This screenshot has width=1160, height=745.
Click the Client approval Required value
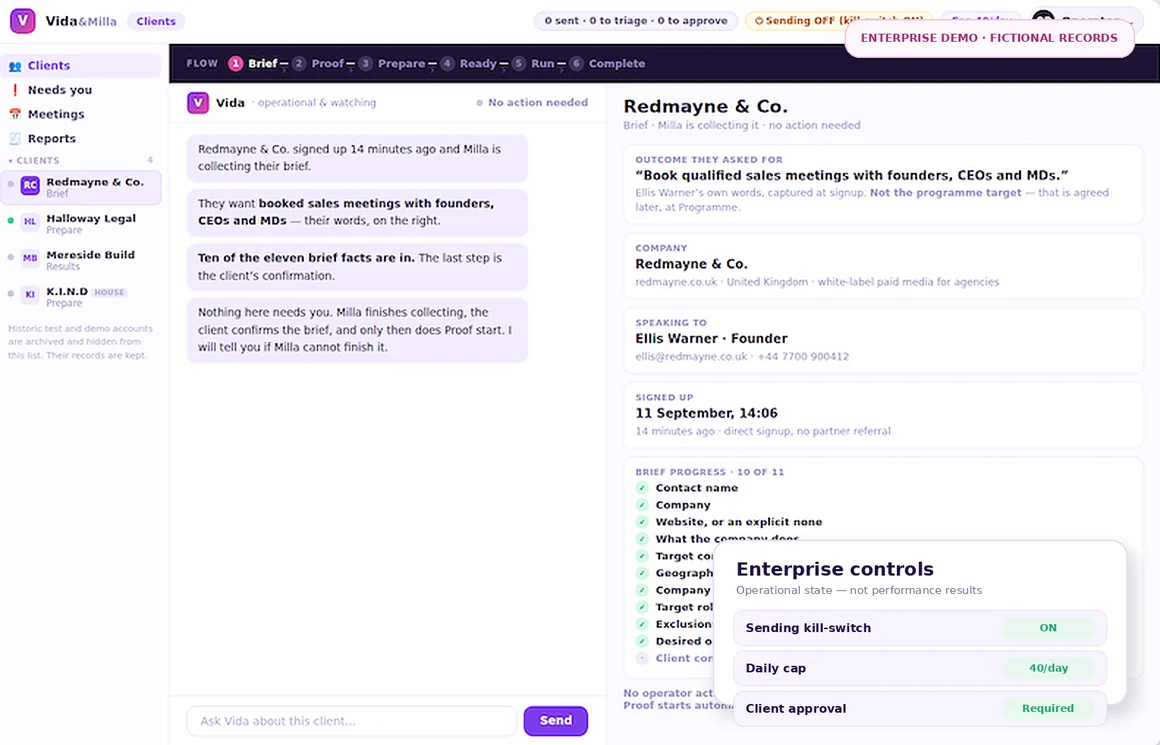[1048, 708]
